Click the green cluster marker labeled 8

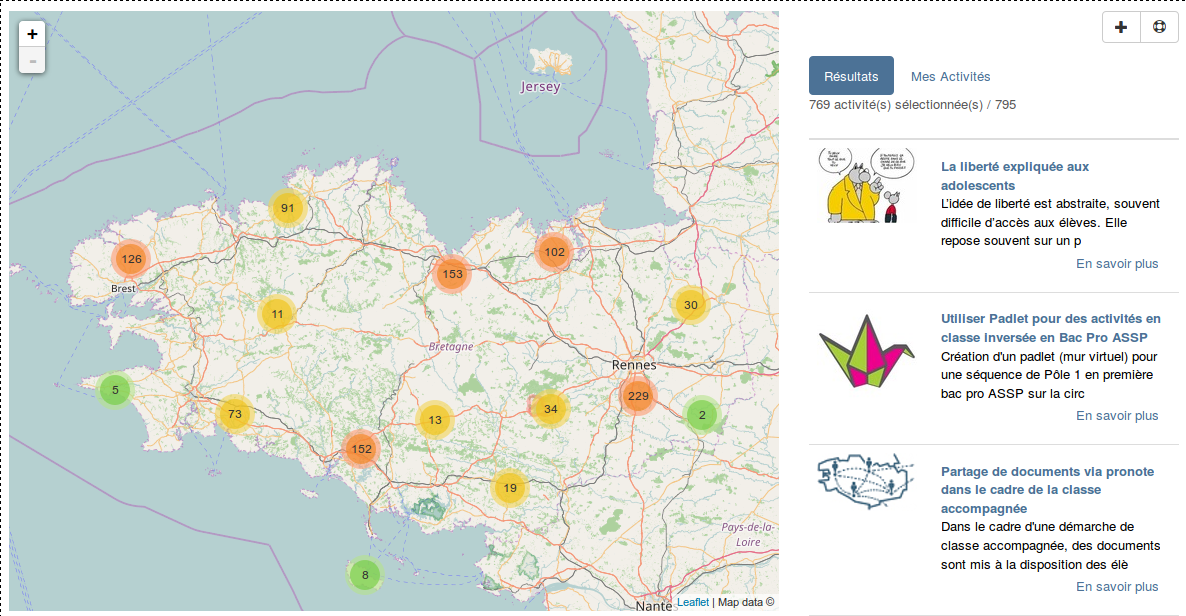coord(365,575)
